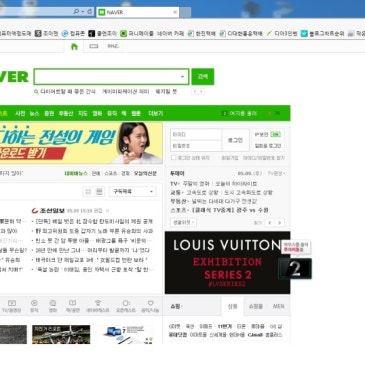365x365 pixels.
Task: Open the 네이버캐스트 category icon
Action: 98,306
